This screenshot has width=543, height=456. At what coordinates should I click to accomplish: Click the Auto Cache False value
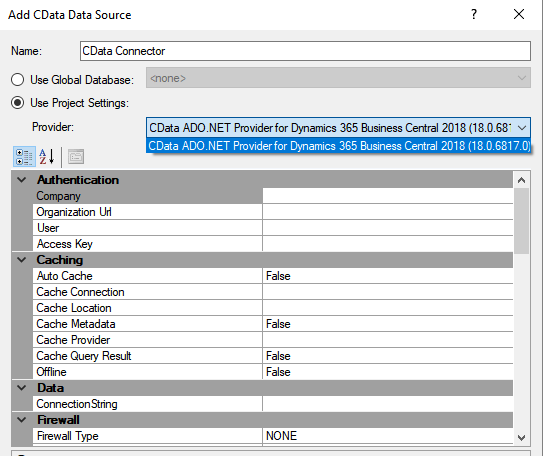pos(388,276)
